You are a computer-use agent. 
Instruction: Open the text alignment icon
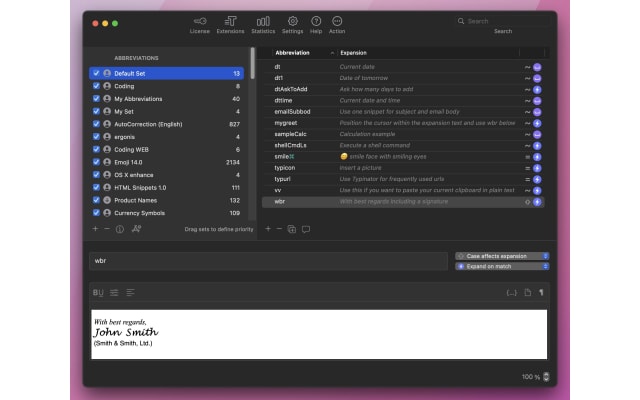(130, 293)
